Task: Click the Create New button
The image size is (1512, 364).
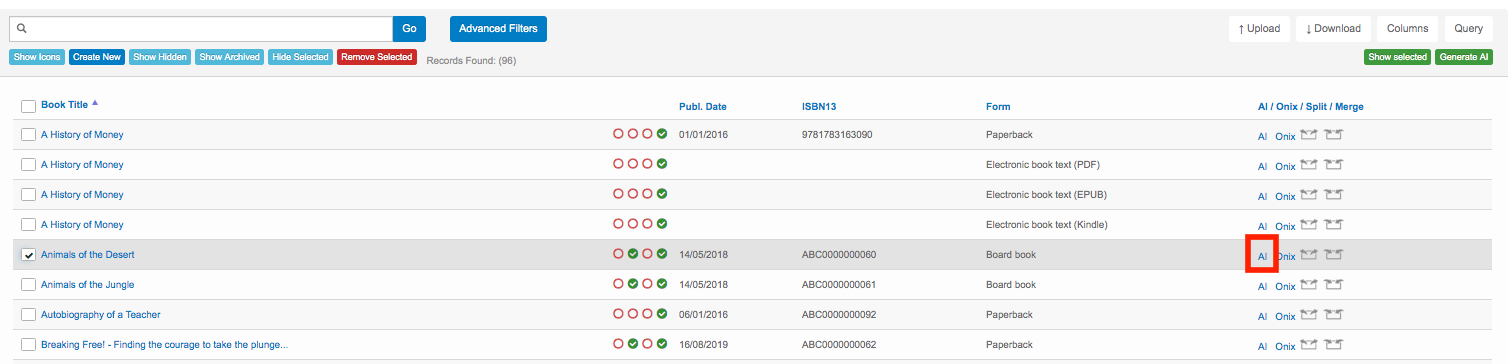Action: pos(97,57)
